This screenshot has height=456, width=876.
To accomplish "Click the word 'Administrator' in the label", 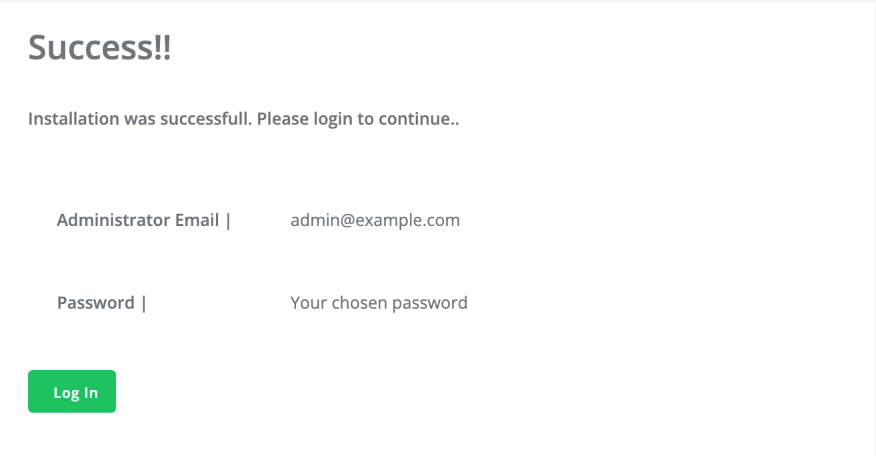I will [113, 220].
